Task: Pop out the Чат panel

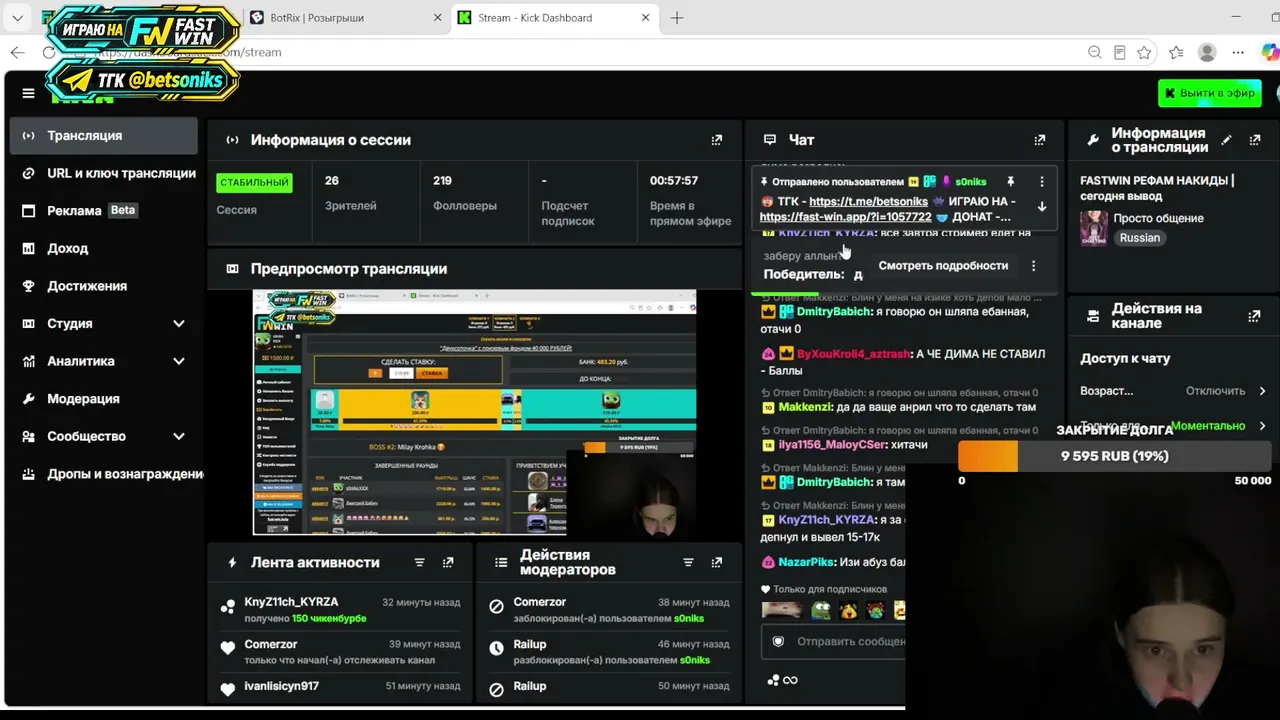Action: 1040,140
